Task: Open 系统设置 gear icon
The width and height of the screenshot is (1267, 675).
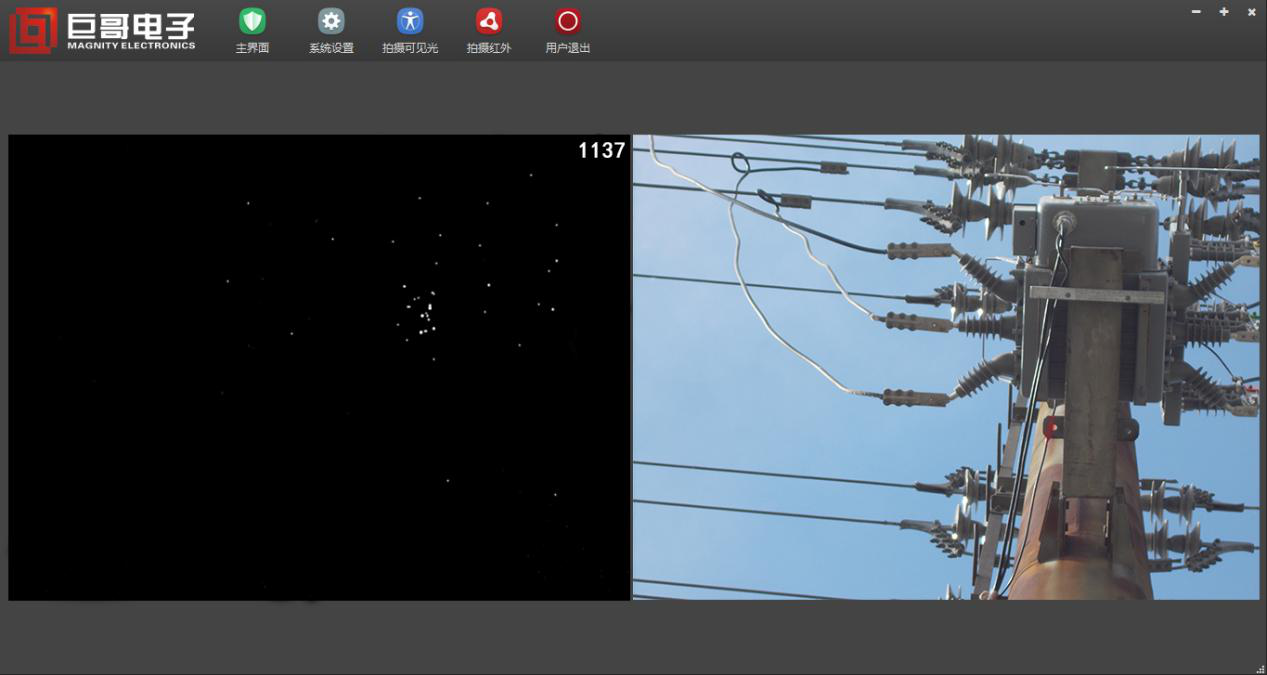Action: (x=331, y=21)
